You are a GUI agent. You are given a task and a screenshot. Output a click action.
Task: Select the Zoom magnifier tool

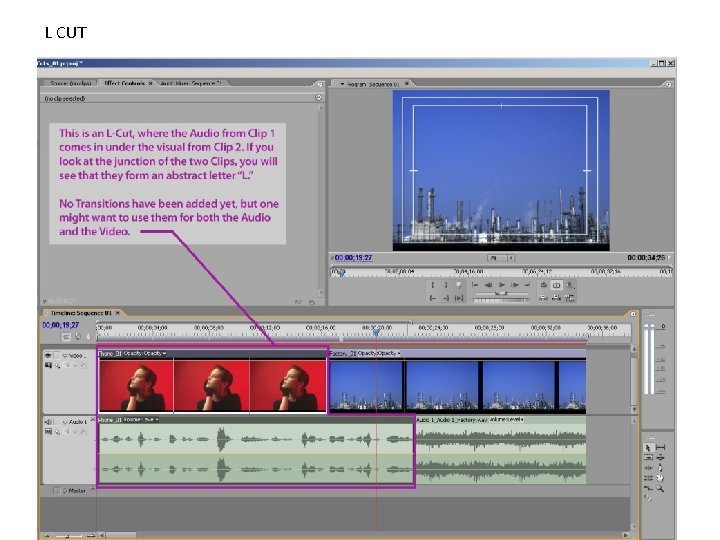660,489
